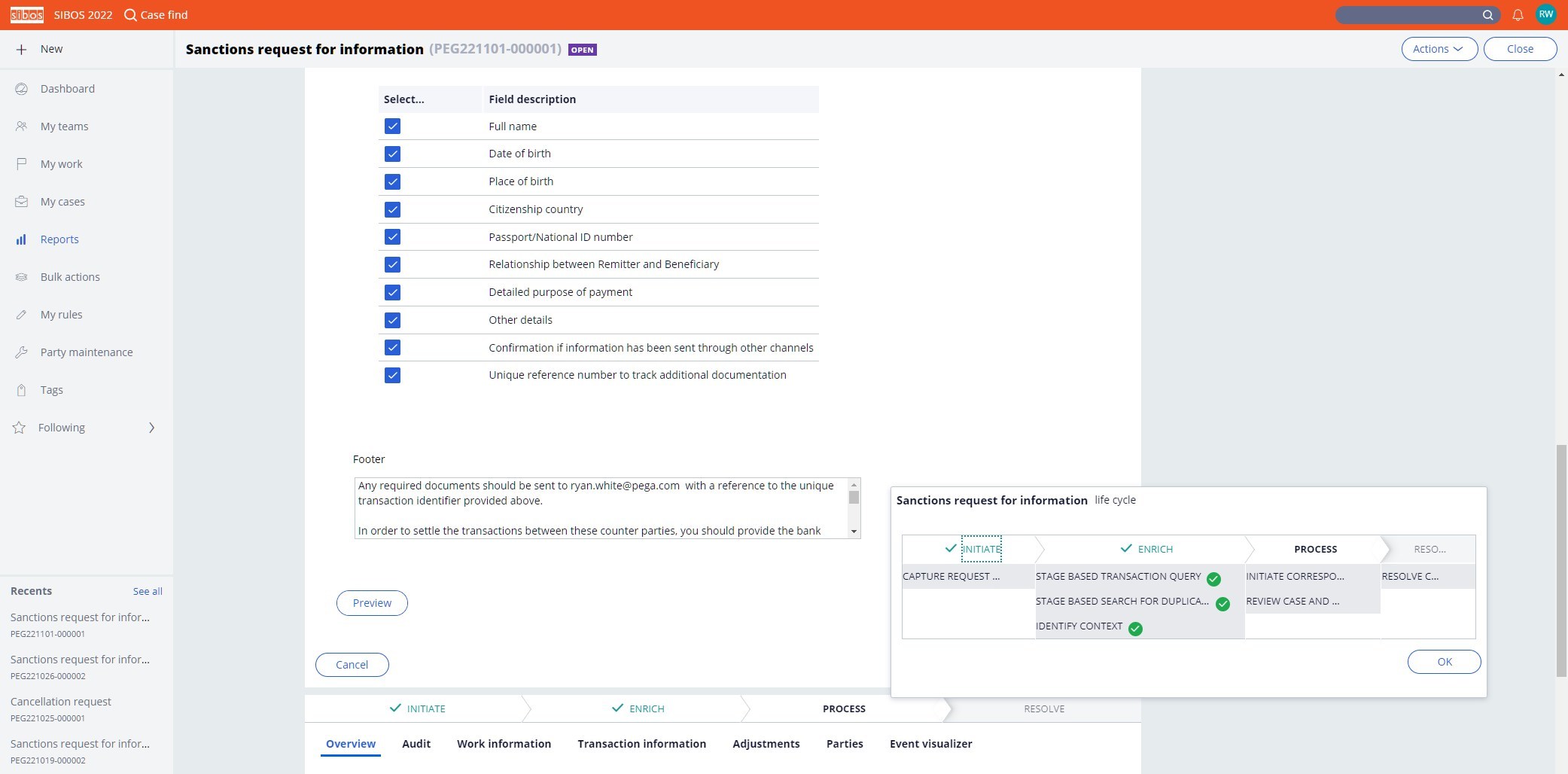Viewport: 1568px width, 774px height.
Task: Expand the Following section chevron
Action: [x=151, y=428]
